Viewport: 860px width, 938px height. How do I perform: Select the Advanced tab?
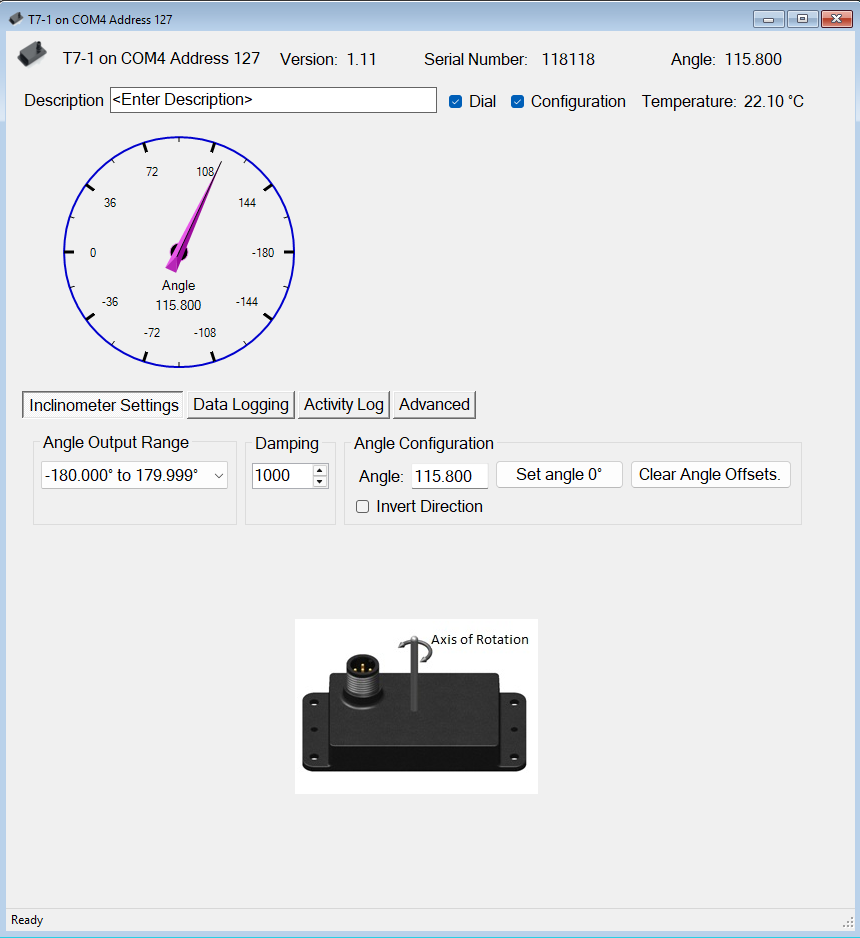[x=433, y=404]
